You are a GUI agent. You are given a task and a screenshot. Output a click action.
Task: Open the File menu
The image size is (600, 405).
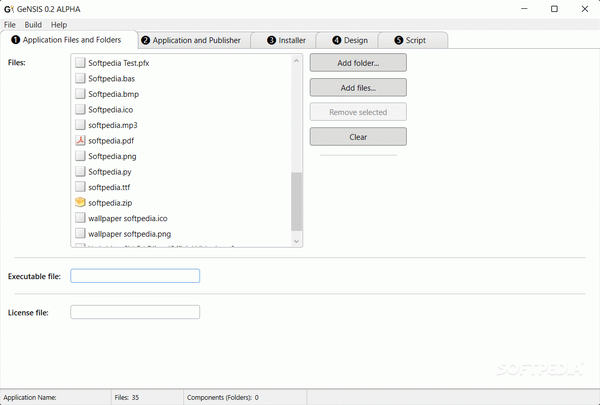tap(10, 25)
